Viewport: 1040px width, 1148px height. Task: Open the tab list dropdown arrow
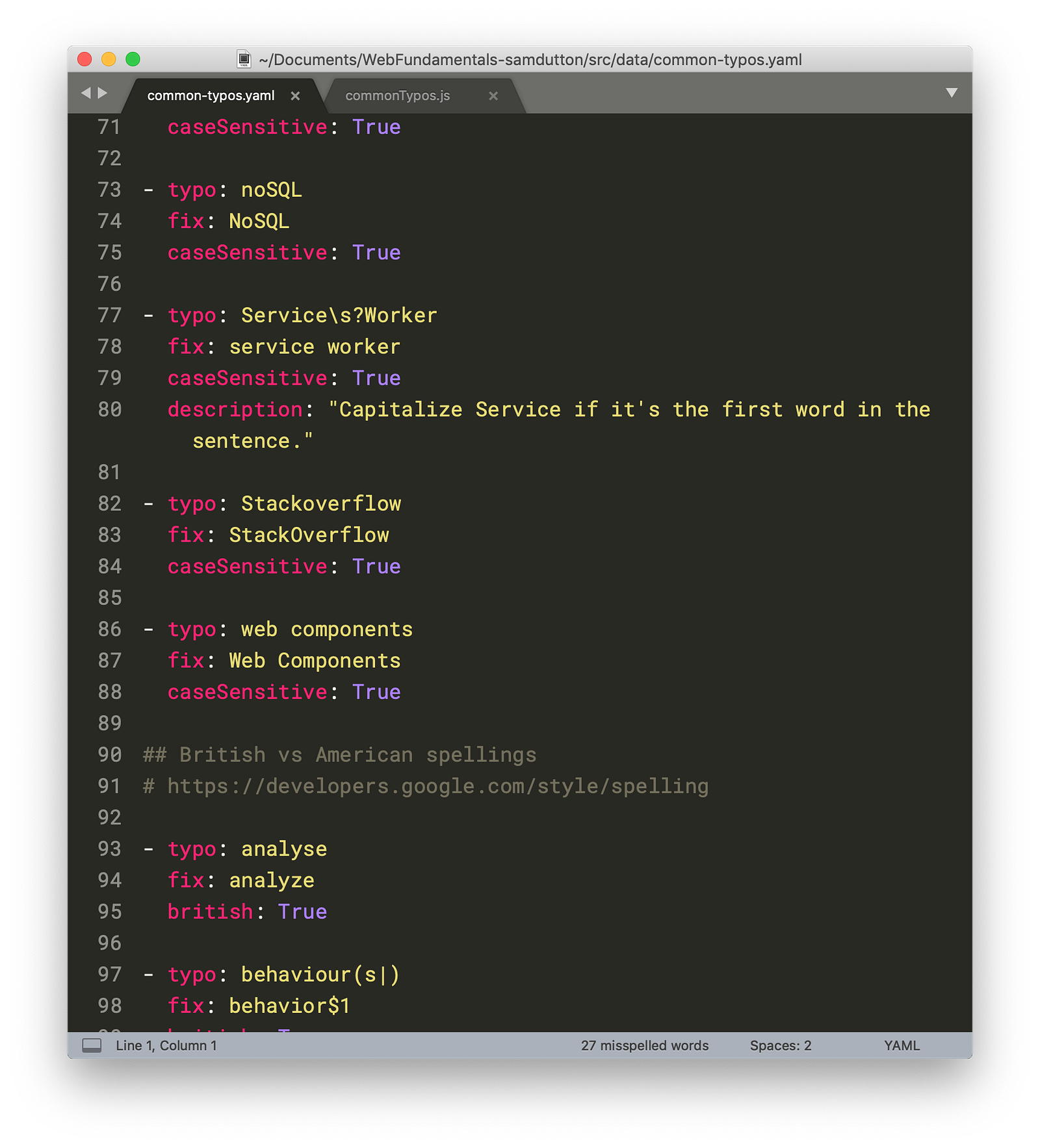952,93
